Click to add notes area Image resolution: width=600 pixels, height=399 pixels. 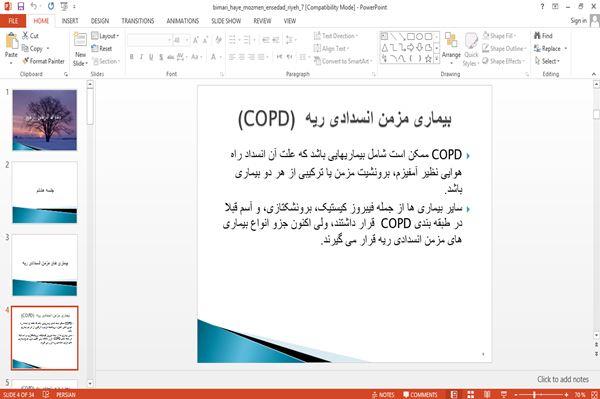pyautogui.click(x=562, y=379)
